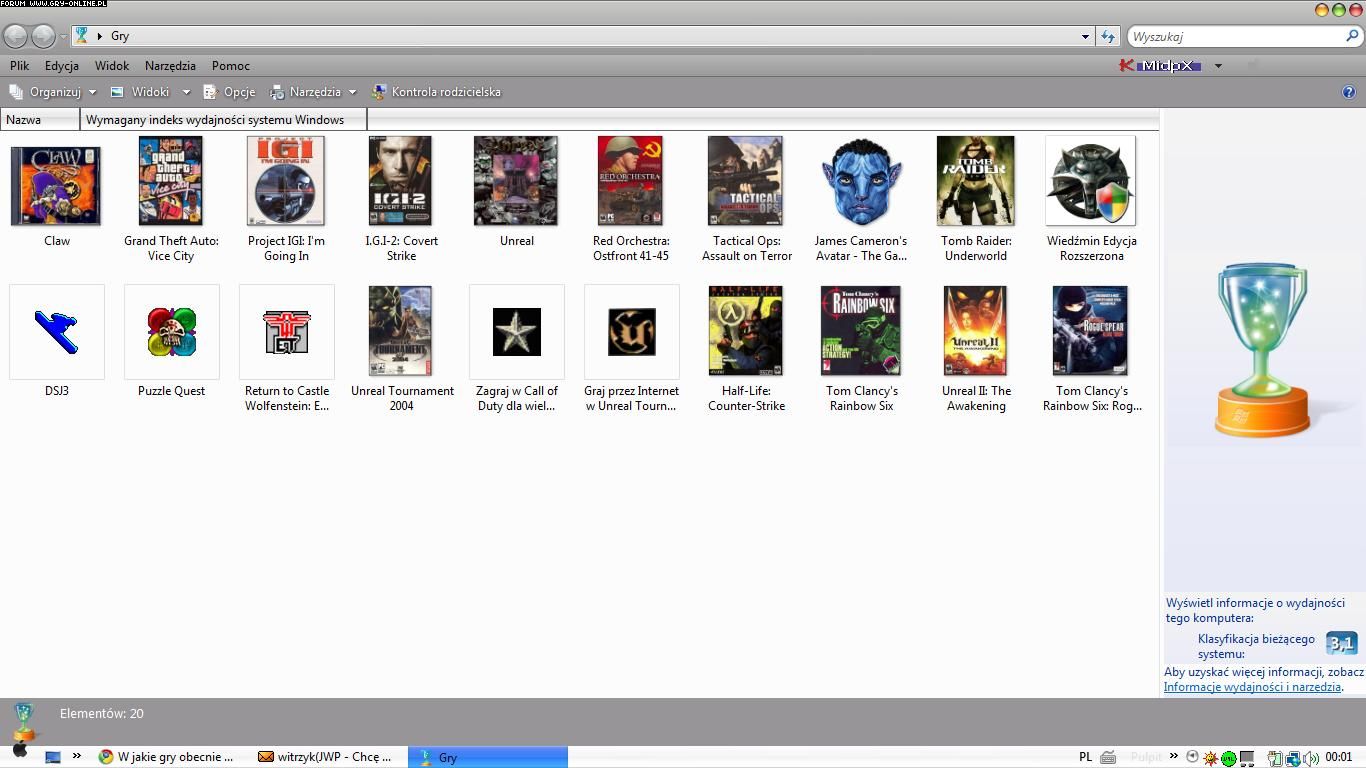Click the Opcje toolbar button

tap(229, 92)
